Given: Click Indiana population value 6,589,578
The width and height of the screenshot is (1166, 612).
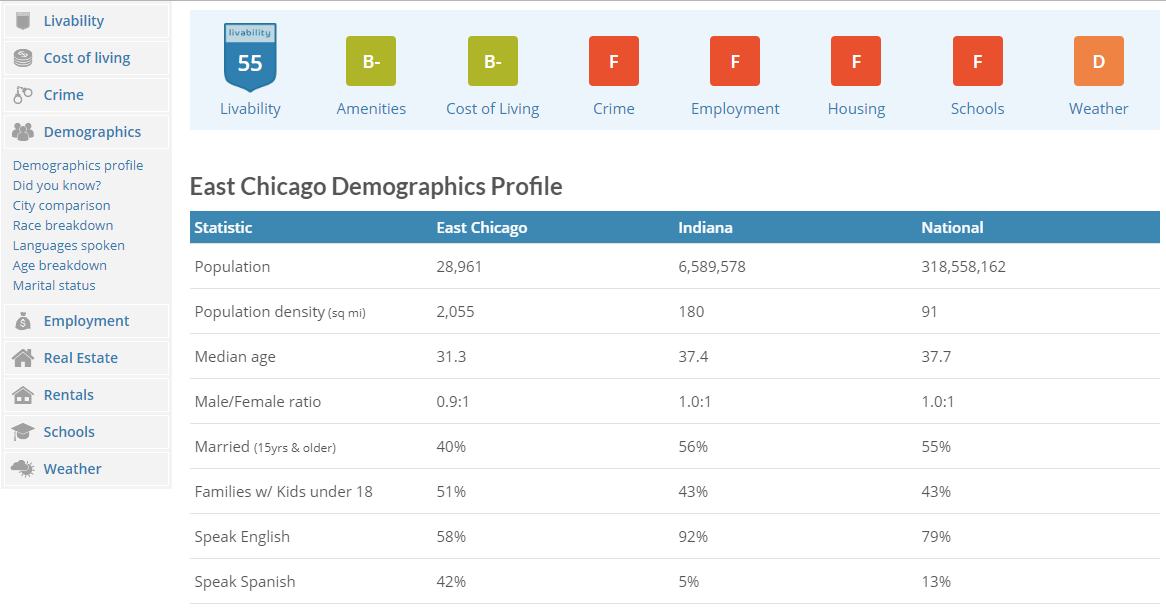Looking at the screenshot, I should coord(712,266).
